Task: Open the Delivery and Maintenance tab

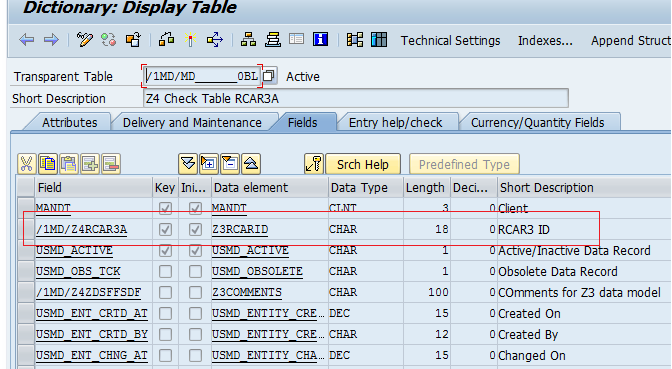Action: coord(192,123)
